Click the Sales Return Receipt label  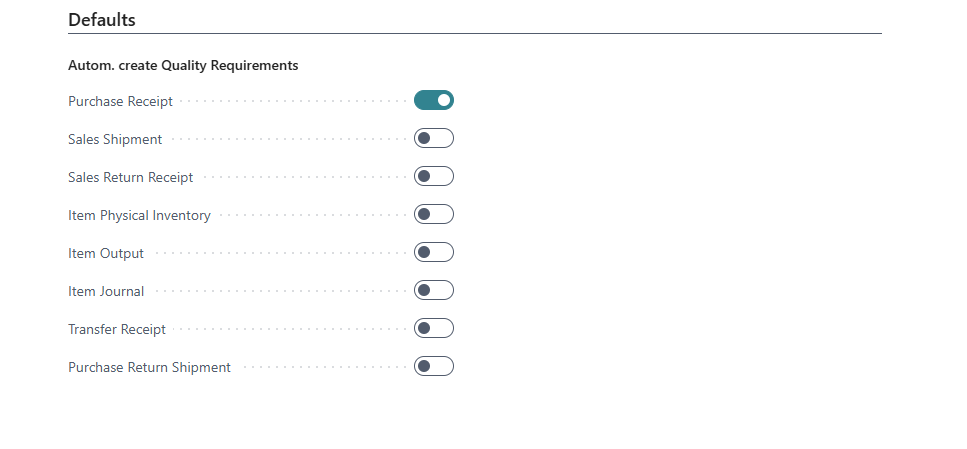click(x=130, y=178)
